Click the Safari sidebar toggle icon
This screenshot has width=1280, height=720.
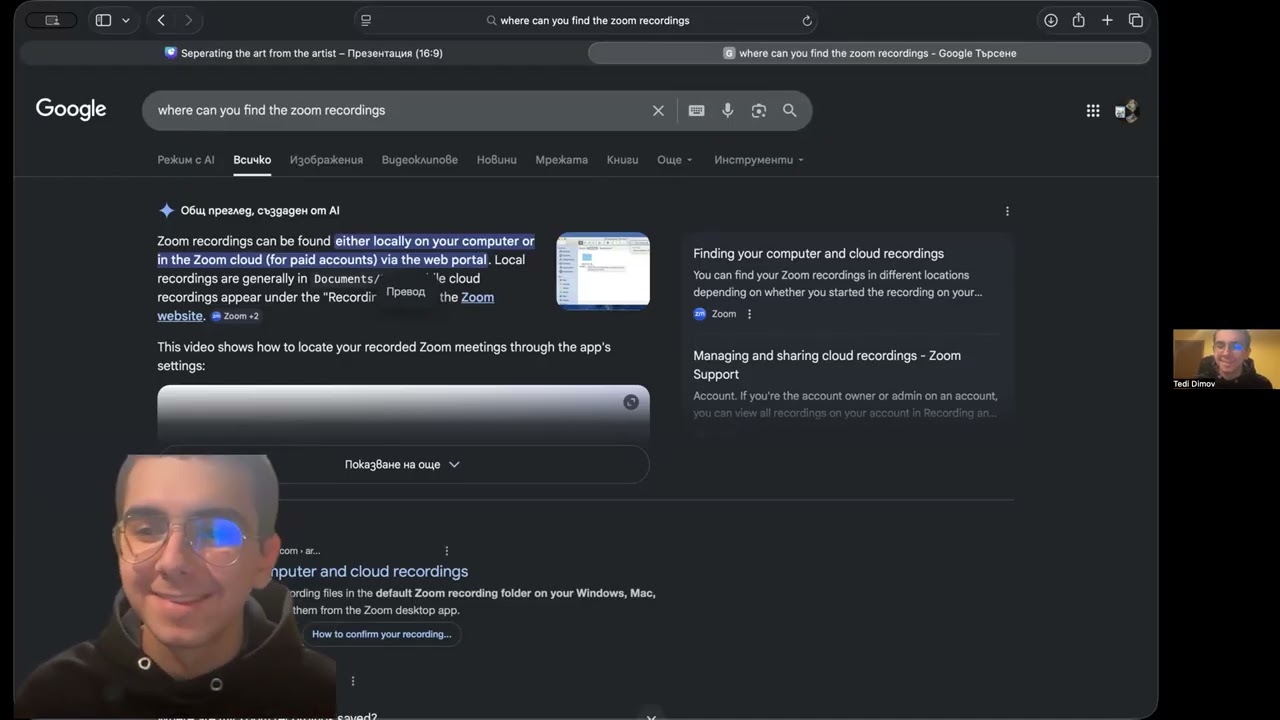pyautogui.click(x=103, y=20)
